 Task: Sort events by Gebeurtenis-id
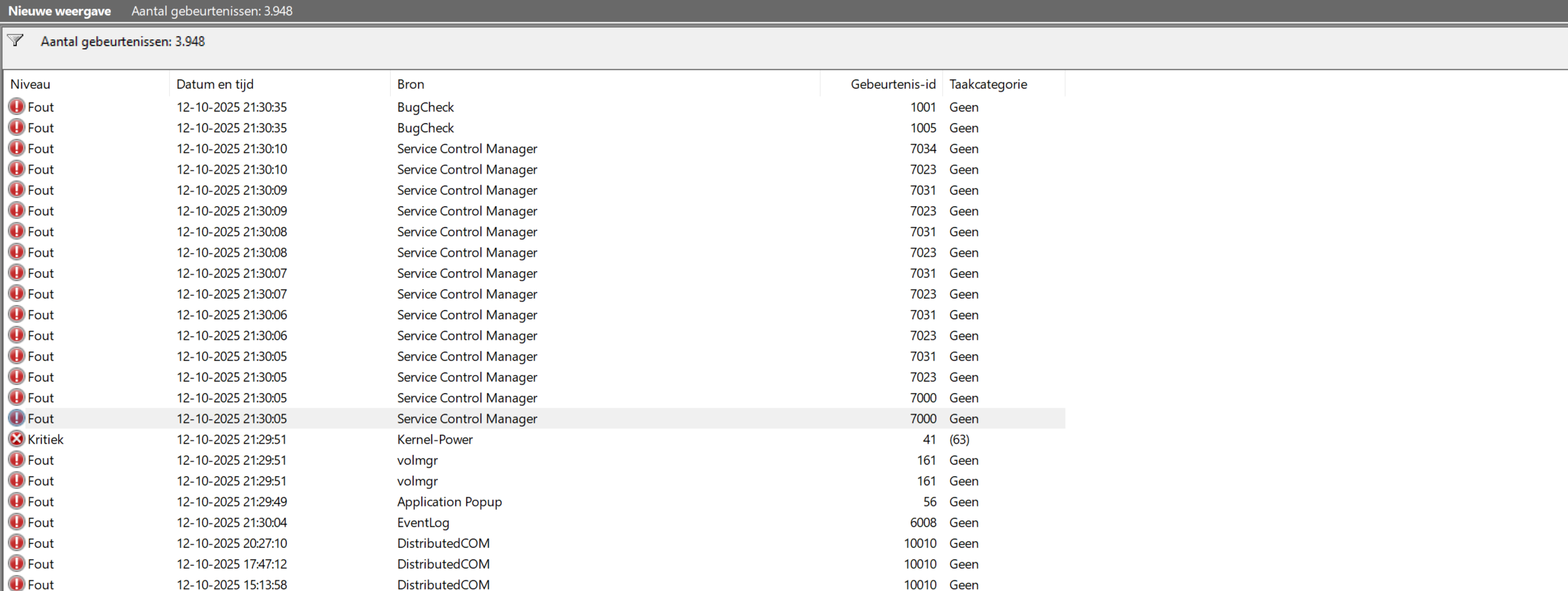tap(892, 84)
